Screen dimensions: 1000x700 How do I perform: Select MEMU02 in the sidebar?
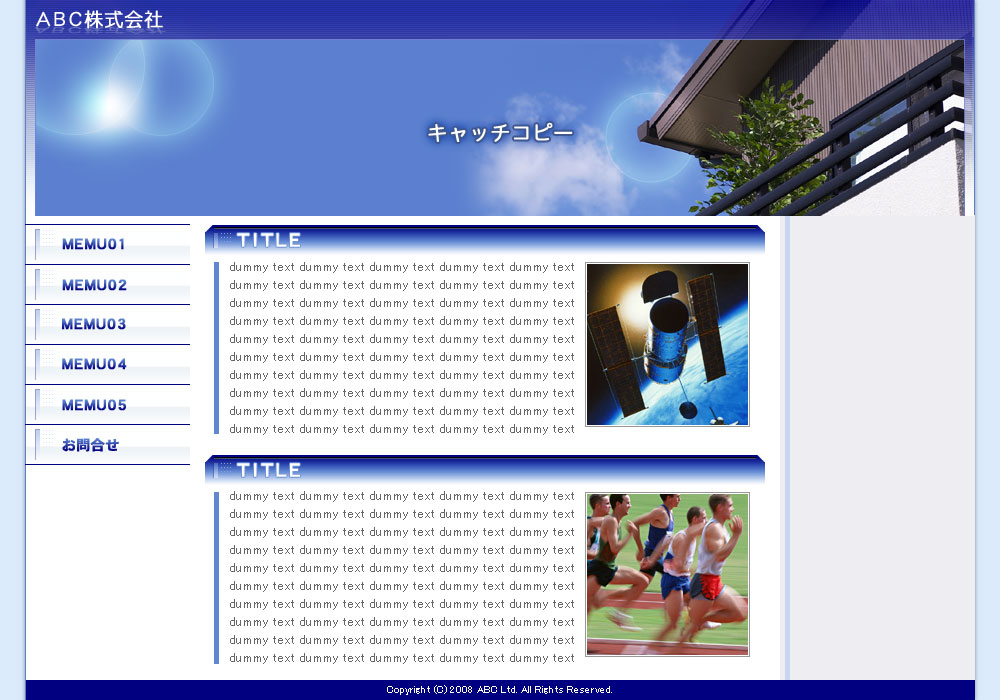[108, 285]
